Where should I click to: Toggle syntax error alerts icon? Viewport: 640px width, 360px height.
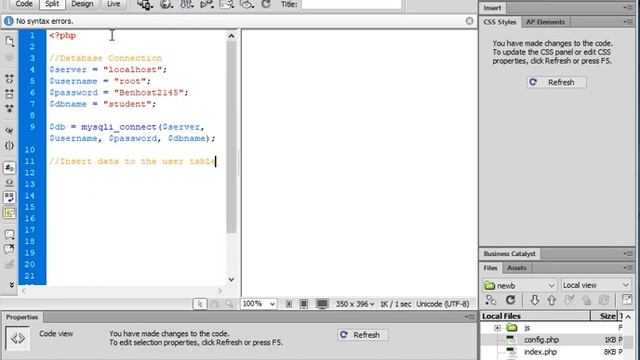click(x=9, y=213)
